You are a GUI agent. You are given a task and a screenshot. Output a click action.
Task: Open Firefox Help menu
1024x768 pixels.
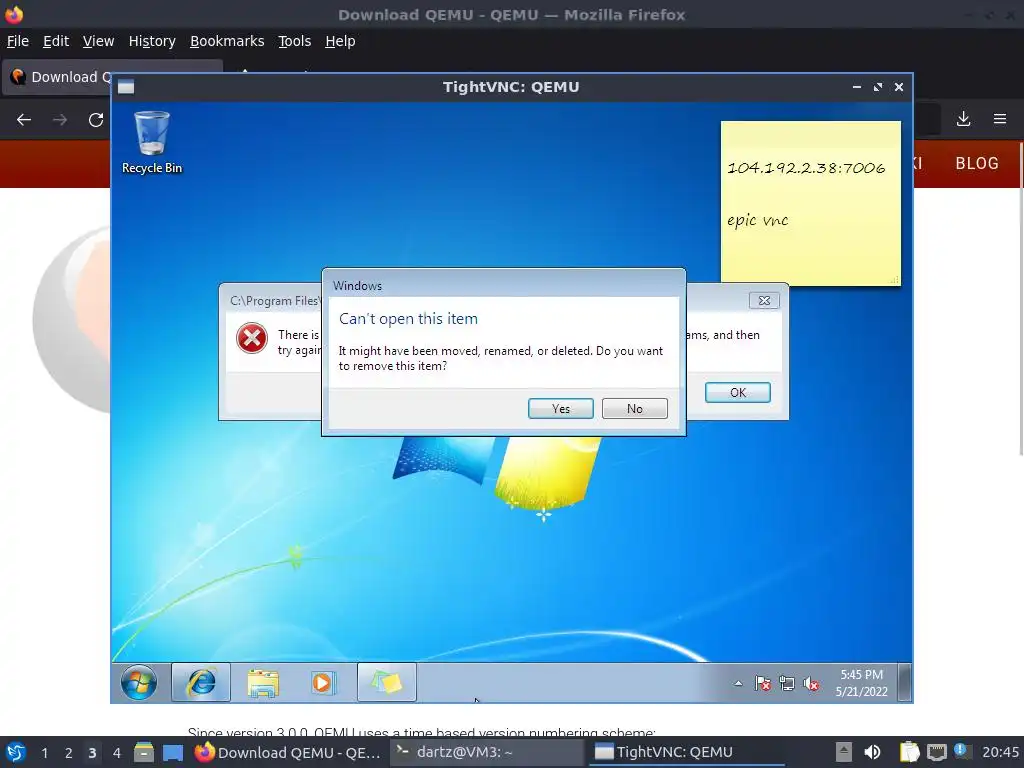pos(340,41)
